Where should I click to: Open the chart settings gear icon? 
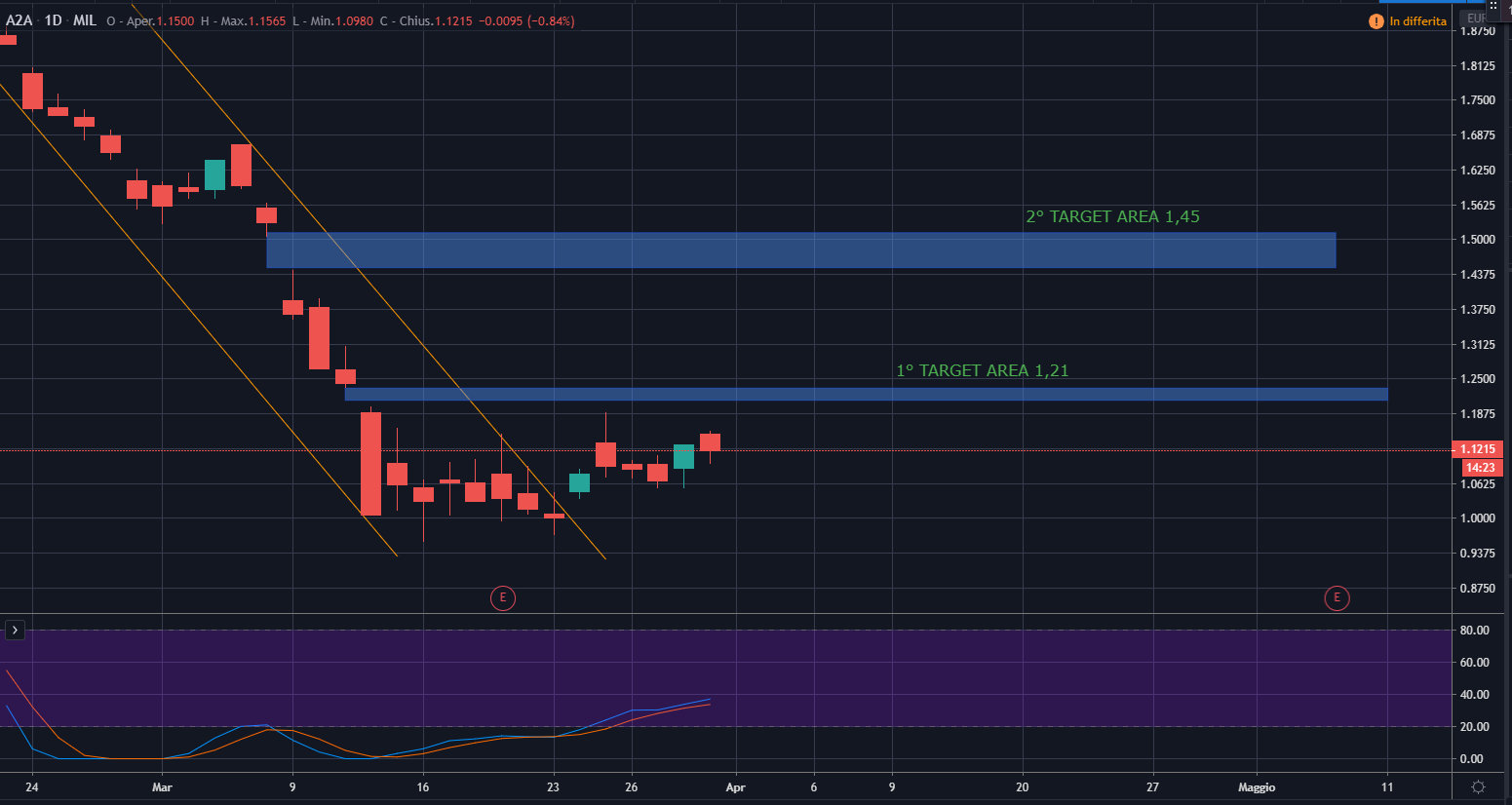pos(1478,786)
